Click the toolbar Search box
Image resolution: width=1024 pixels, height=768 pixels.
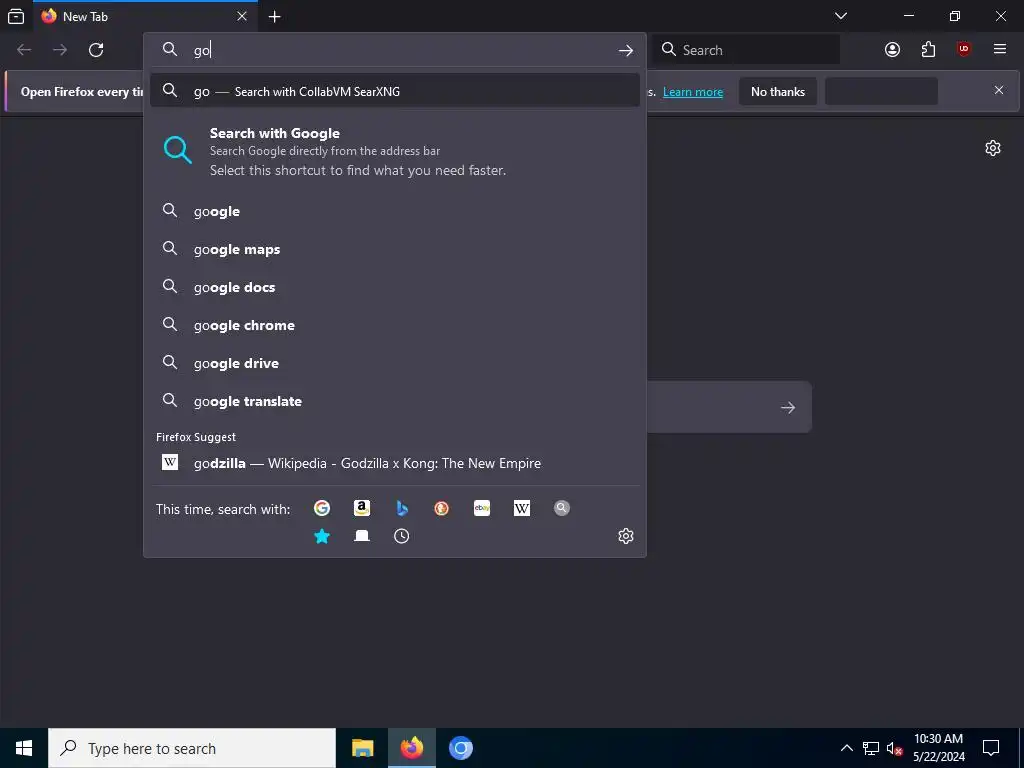(x=746, y=50)
